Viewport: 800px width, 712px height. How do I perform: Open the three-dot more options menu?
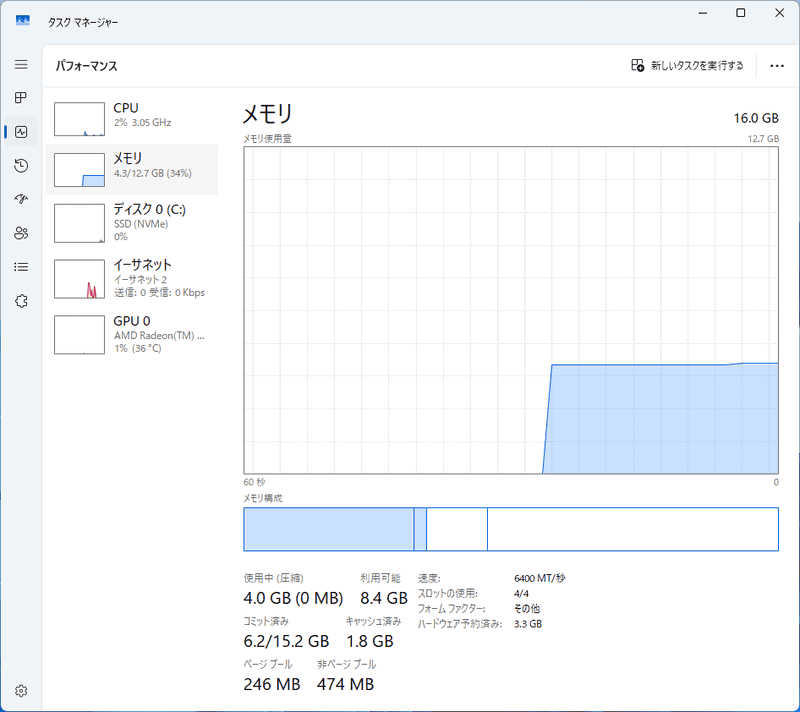click(777, 65)
